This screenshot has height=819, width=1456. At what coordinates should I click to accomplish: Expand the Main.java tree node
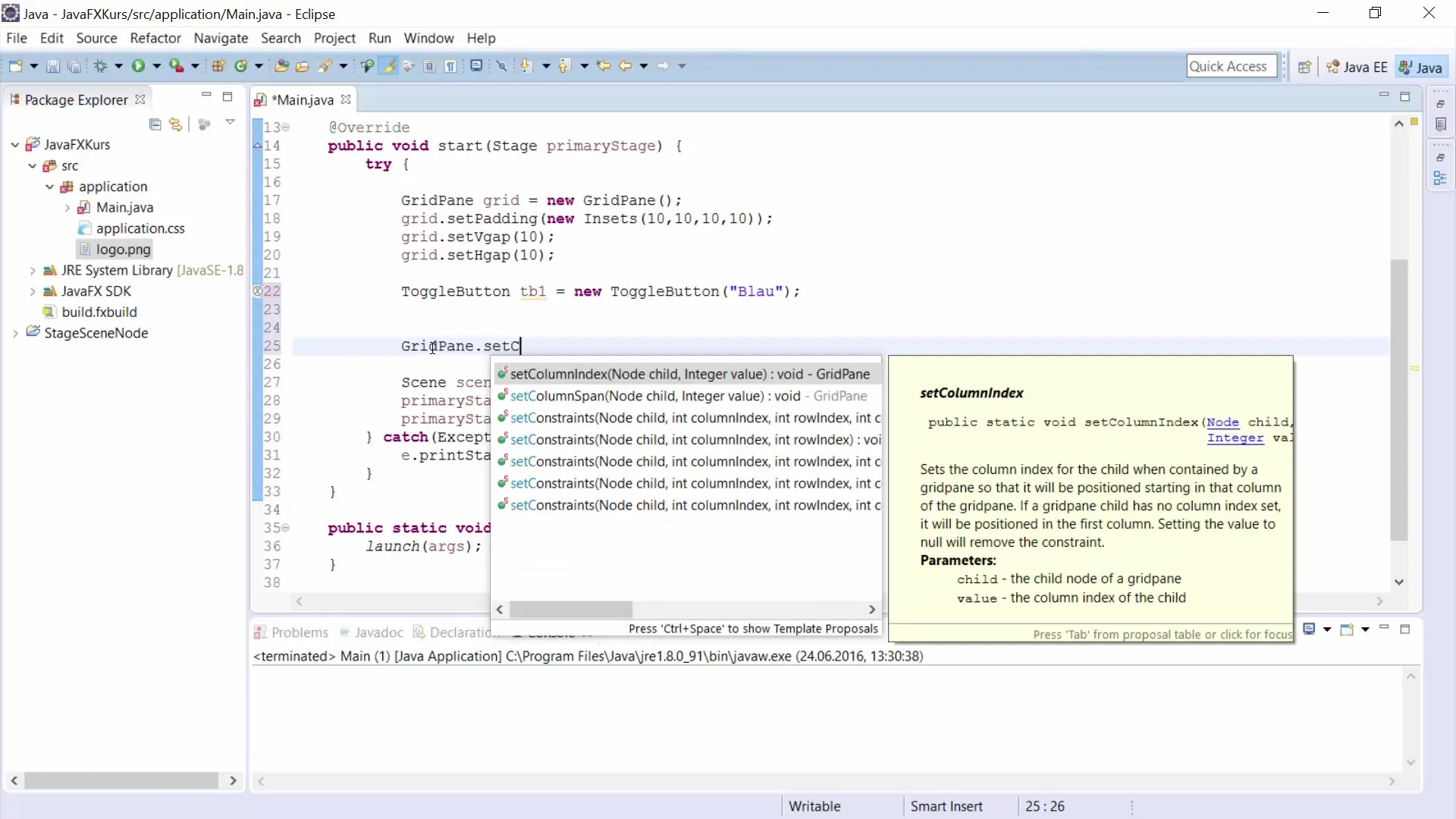[67, 207]
